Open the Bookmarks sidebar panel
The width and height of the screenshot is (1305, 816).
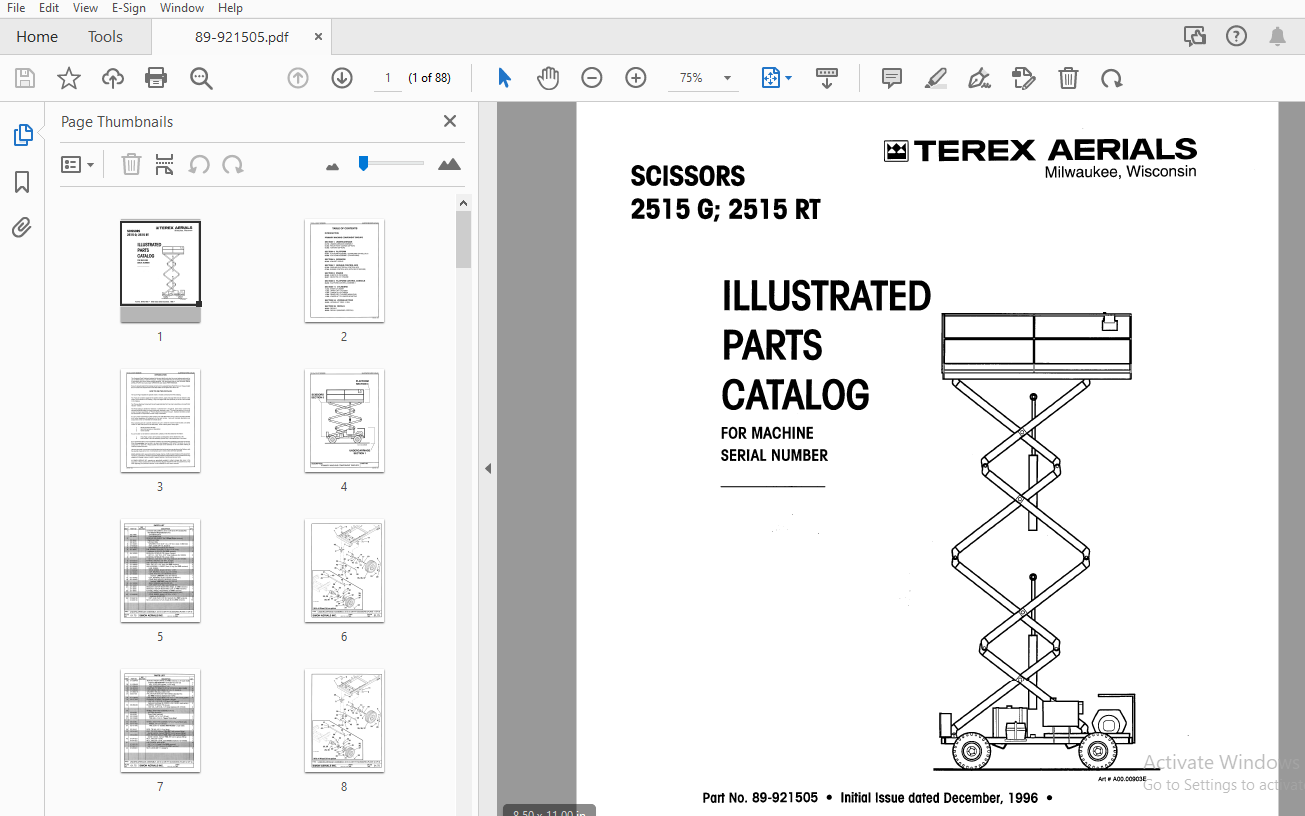coord(22,182)
